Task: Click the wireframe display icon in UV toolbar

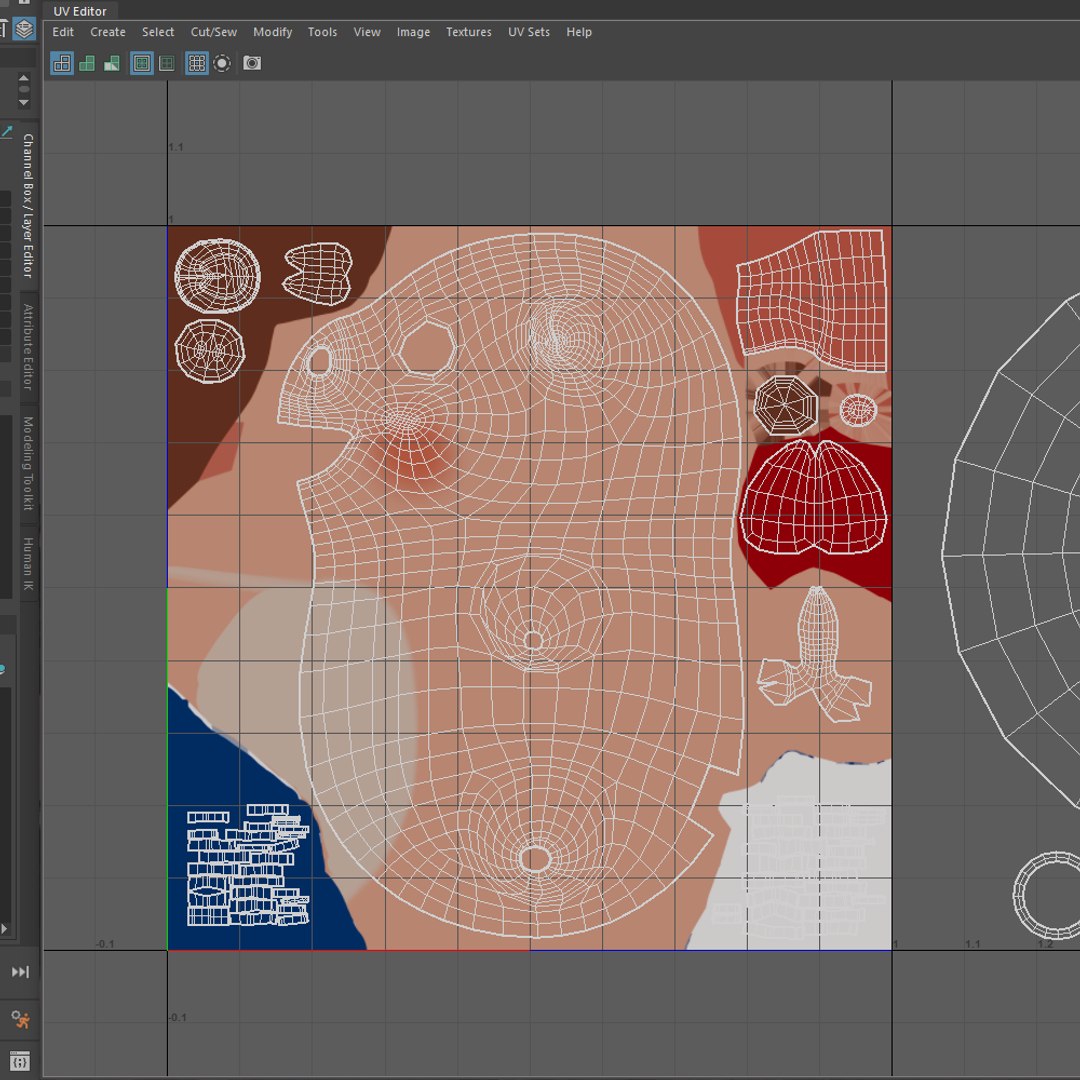Action: (62, 63)
